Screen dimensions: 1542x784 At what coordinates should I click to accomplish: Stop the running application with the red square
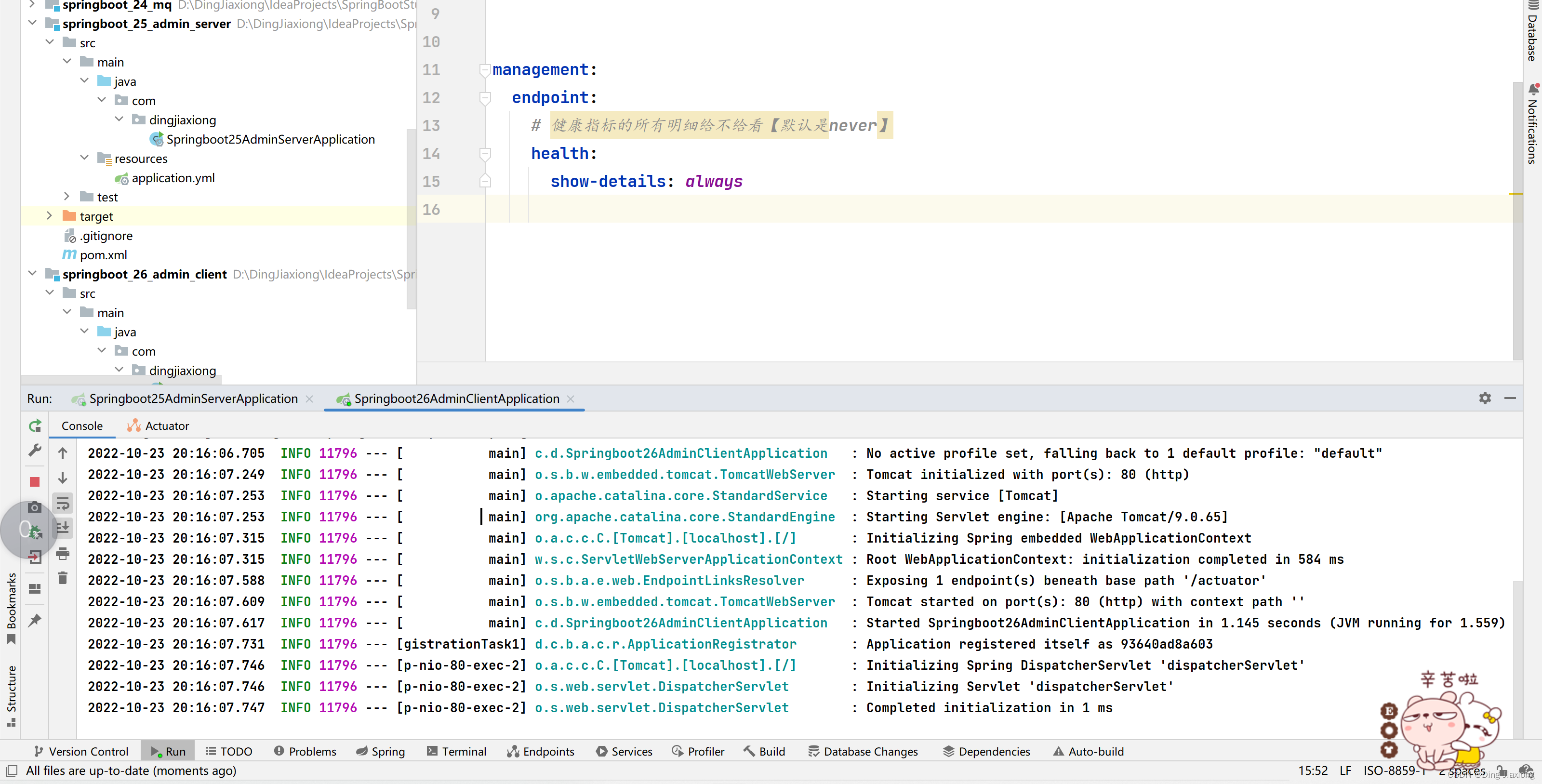click(x=35, y=482)
